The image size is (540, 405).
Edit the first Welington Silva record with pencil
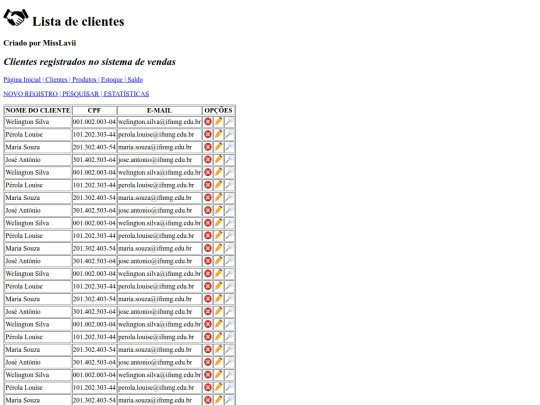tap(218, 122)
